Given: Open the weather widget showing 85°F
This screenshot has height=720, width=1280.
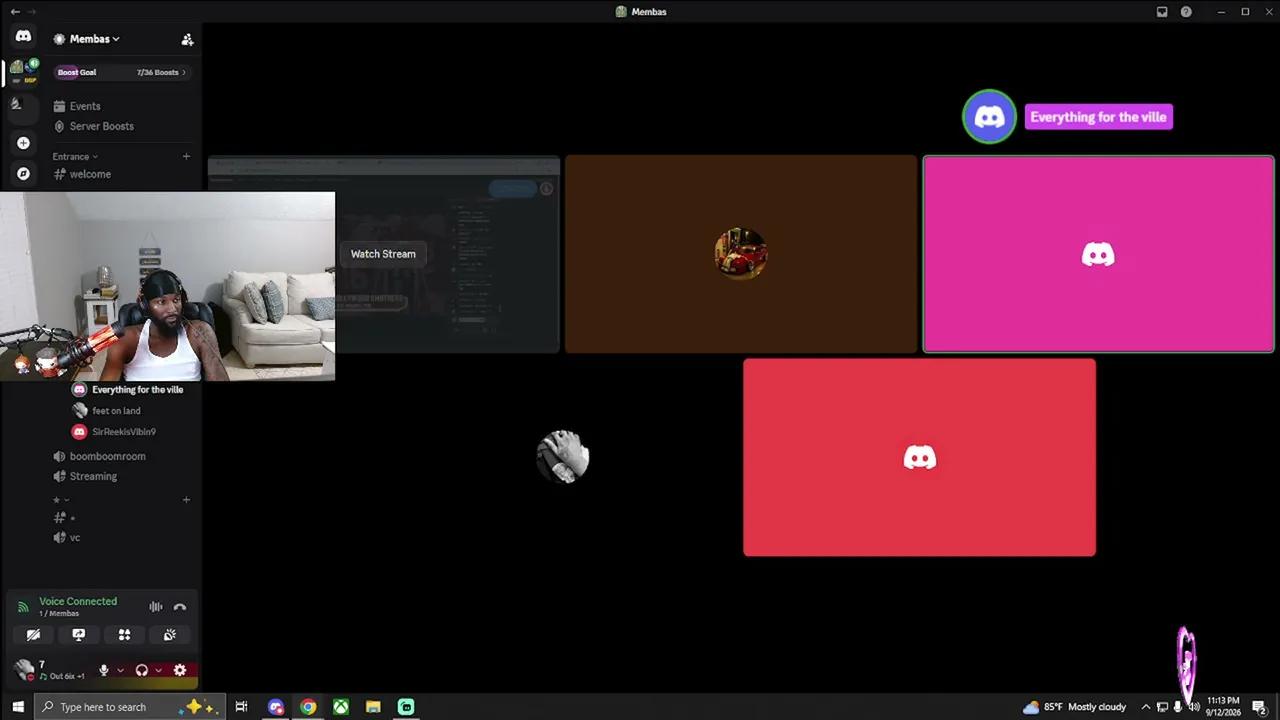Looking at the screenshot, I should [1074, 707].
